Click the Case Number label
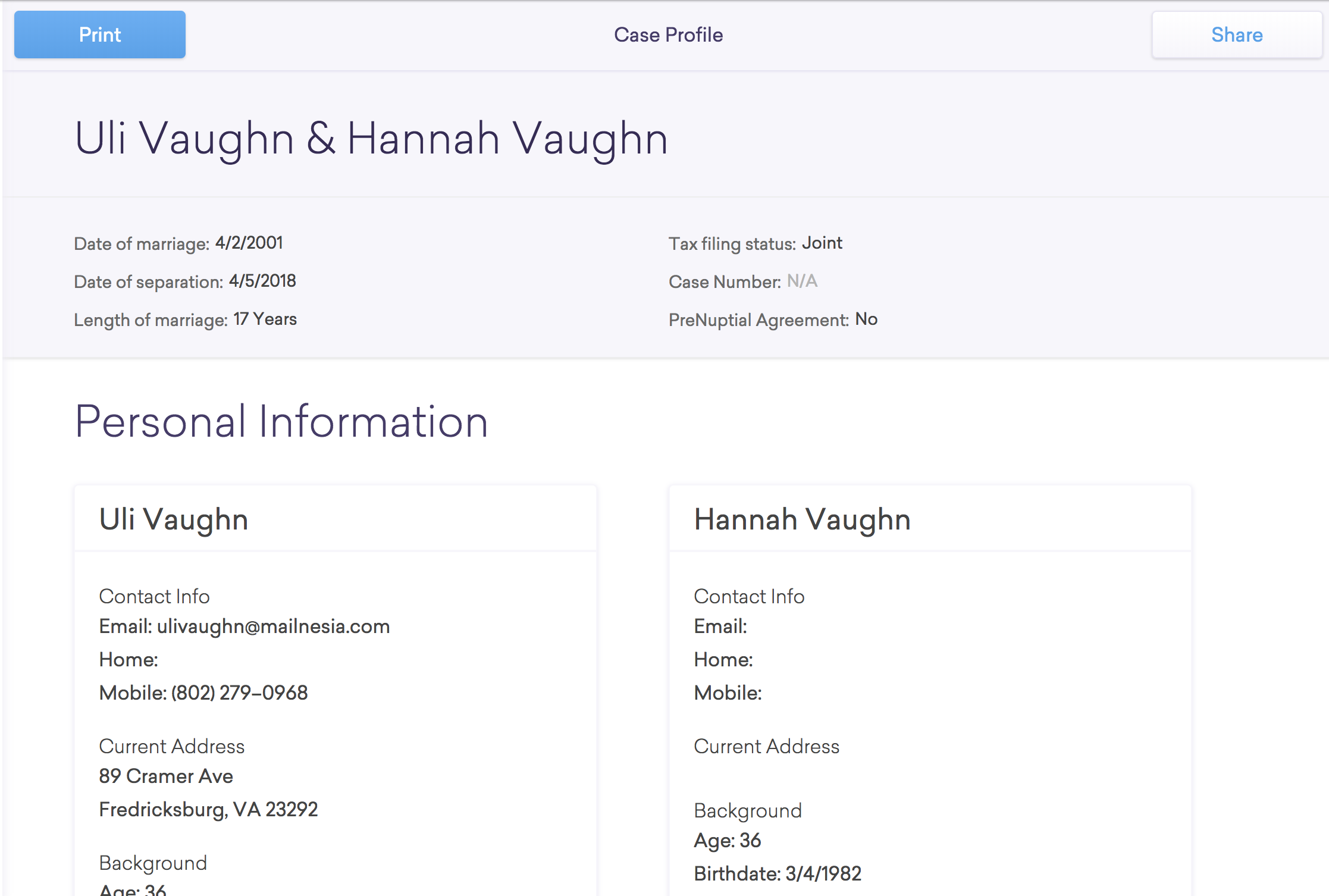This screenshot has height=896, width=1329. 725,282
